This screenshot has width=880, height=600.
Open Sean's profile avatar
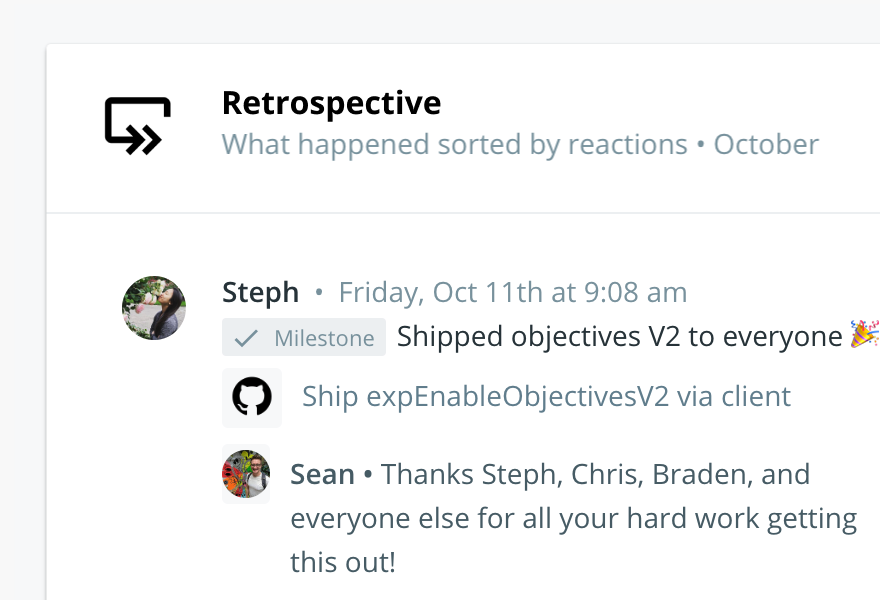[x=246, y=474]
